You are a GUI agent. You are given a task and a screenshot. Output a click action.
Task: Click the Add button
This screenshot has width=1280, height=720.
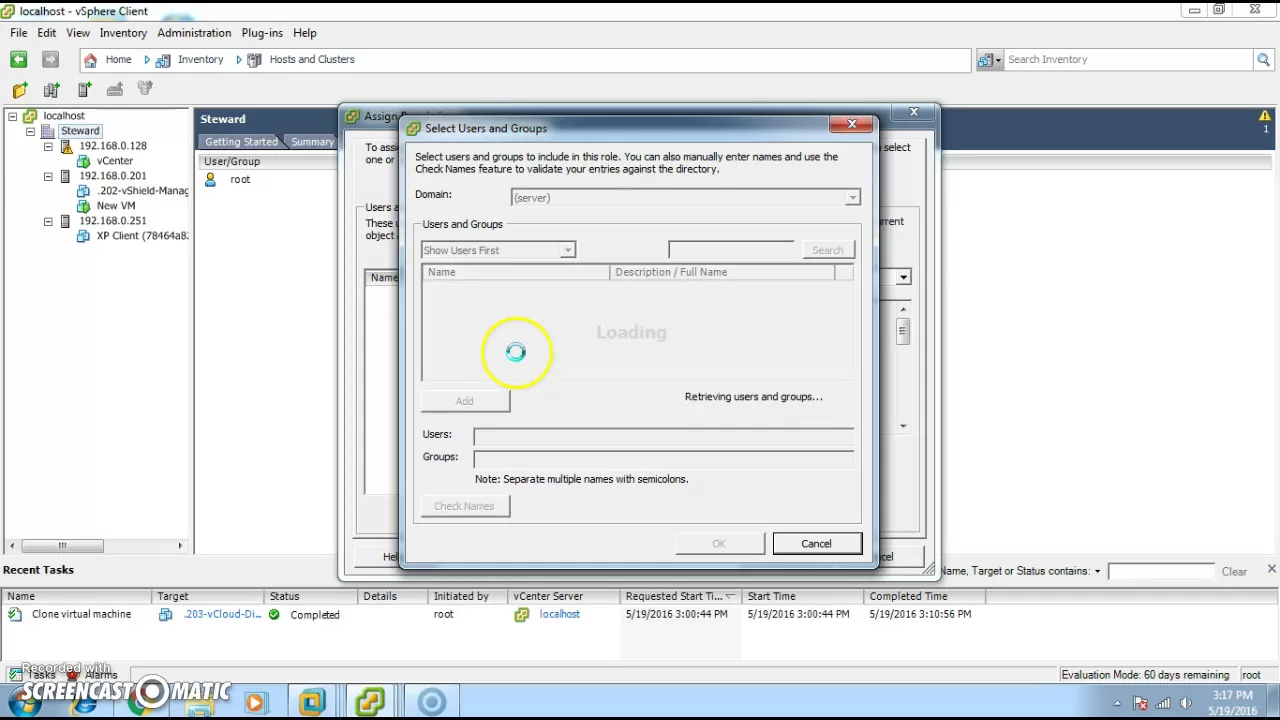[465, 401]
